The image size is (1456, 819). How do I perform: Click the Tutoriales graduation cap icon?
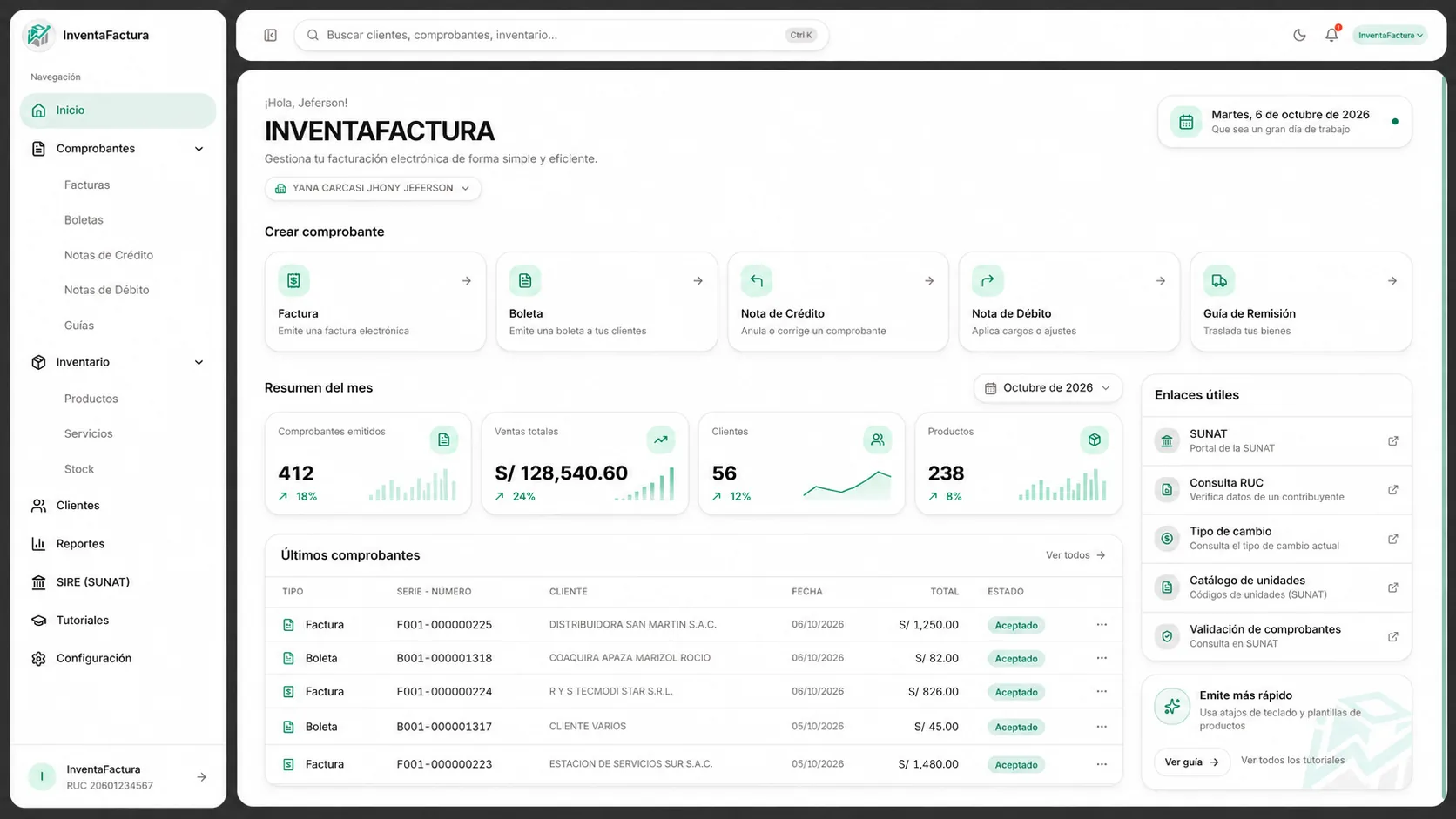click(x=38, y=621)
